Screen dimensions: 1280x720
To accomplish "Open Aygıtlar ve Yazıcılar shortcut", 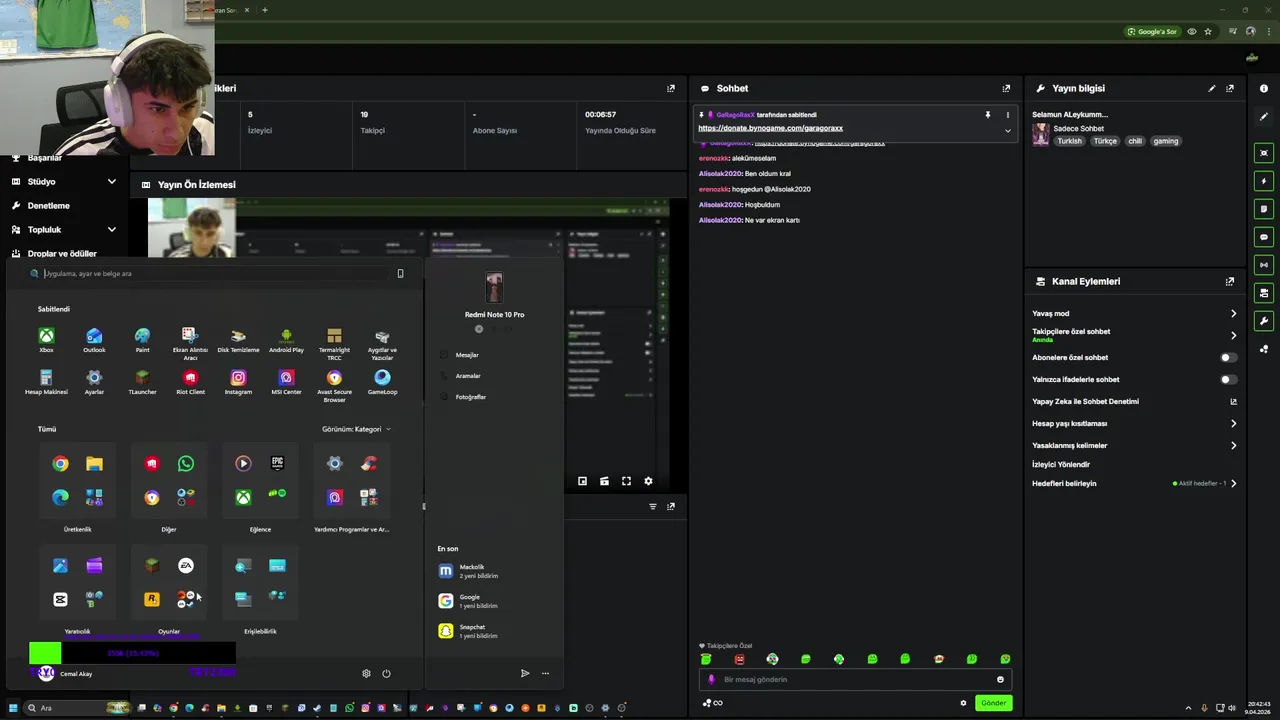I will [x=382, y=343].
